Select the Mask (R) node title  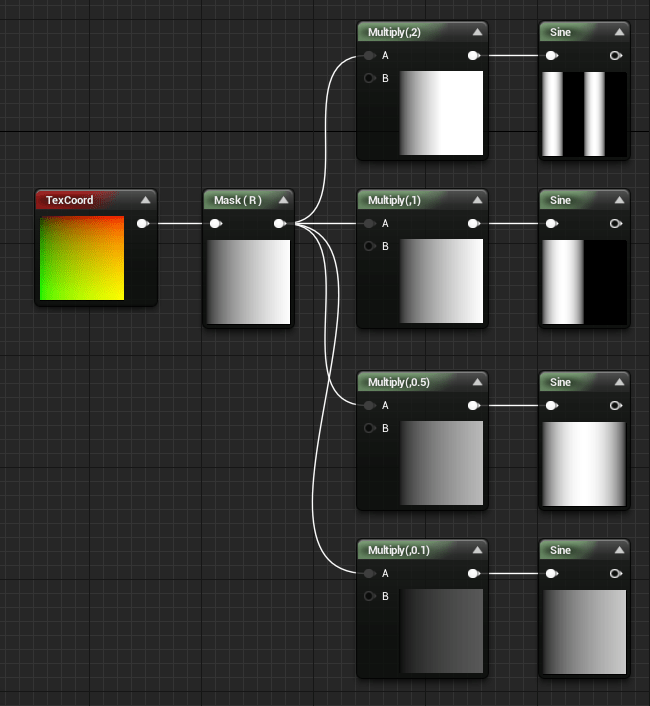click(x=238, y=200)
